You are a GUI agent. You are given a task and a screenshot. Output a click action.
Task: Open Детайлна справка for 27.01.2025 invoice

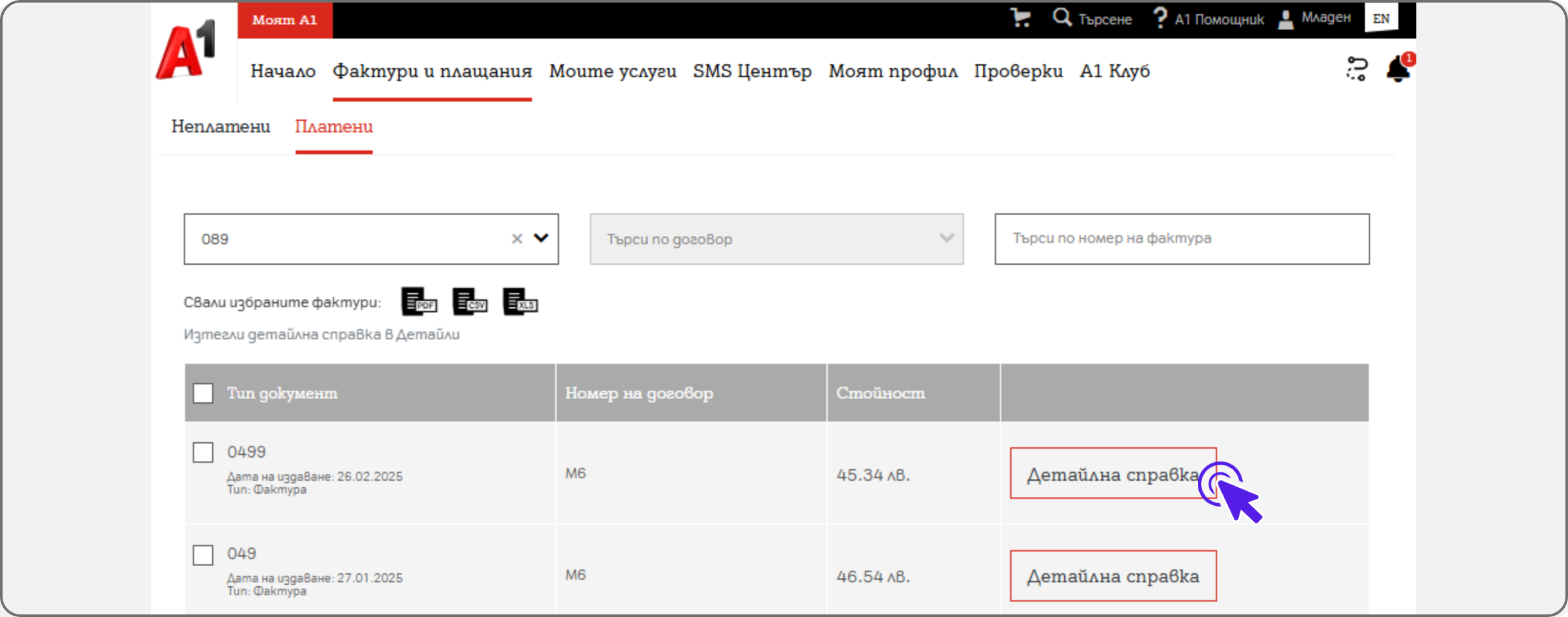coord(1113,576)
